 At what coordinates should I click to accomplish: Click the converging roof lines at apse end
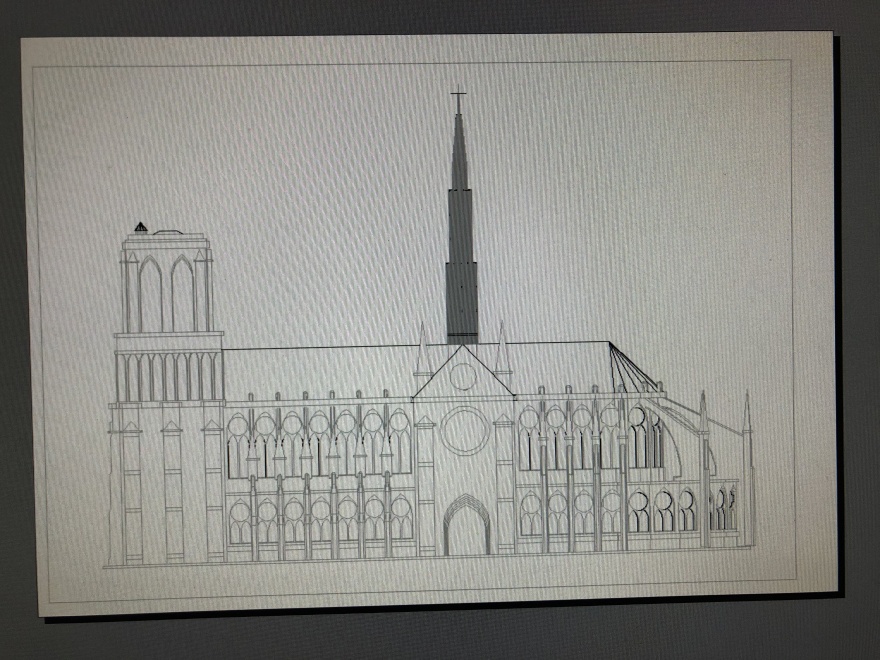[x=632, y=368]
